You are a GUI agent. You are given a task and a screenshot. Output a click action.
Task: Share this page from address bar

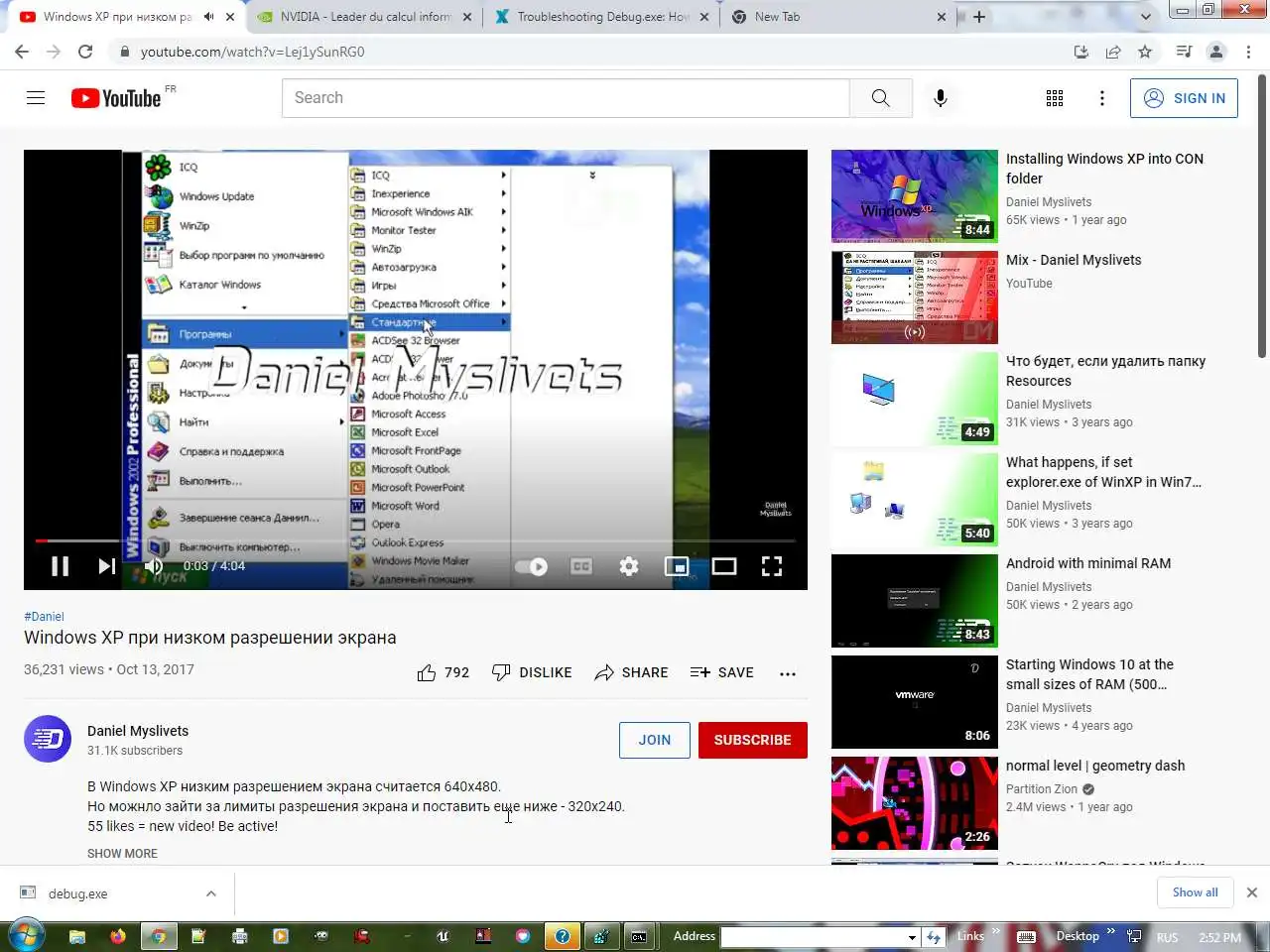pos(1113,52)
